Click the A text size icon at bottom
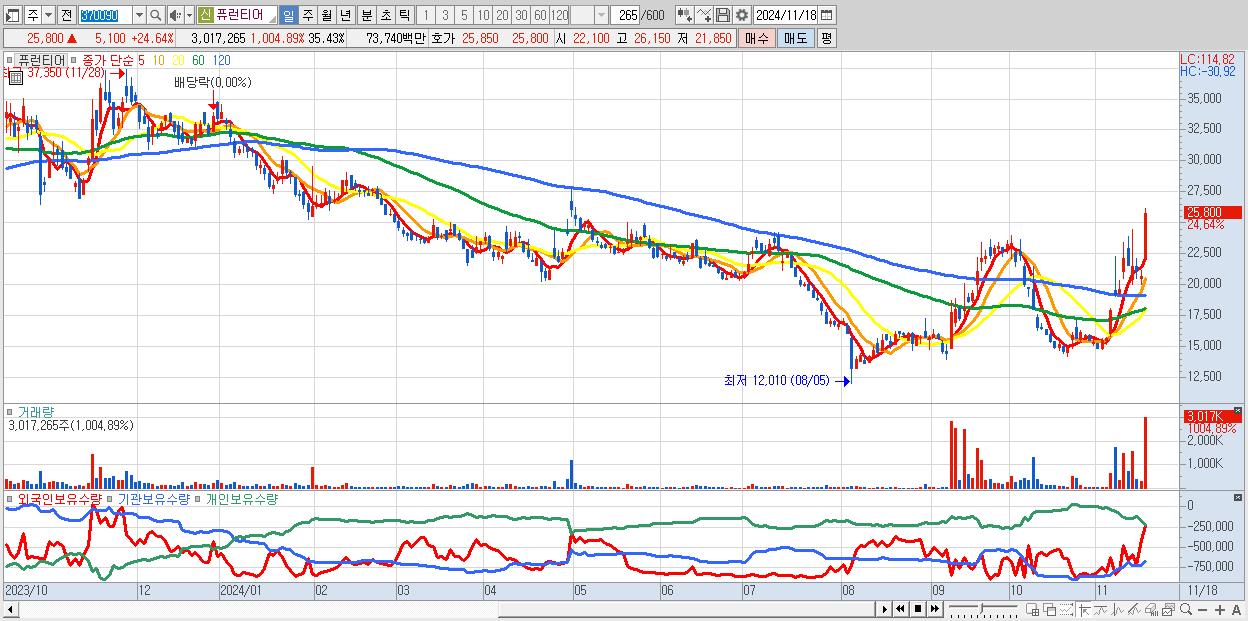The image size is (1248, 621). (1236, 609)
